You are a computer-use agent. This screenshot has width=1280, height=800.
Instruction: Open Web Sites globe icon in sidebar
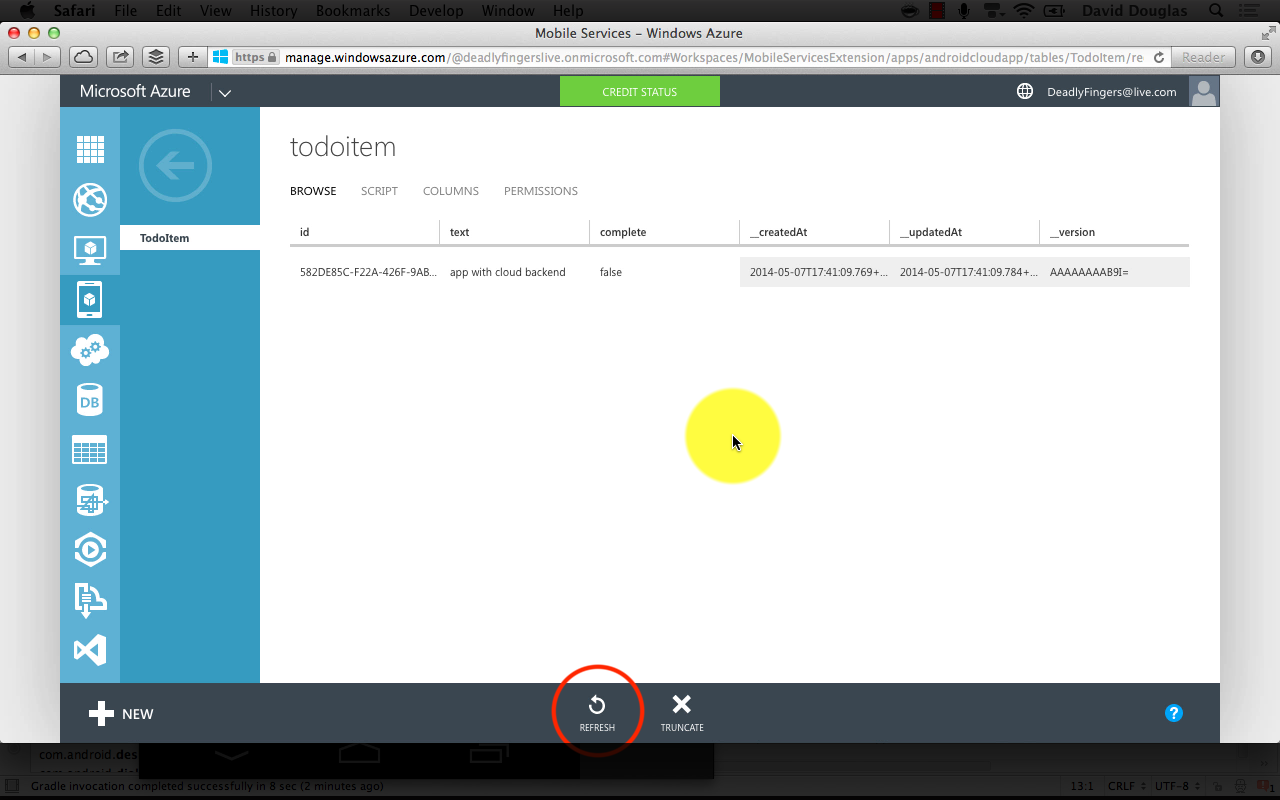90,200
